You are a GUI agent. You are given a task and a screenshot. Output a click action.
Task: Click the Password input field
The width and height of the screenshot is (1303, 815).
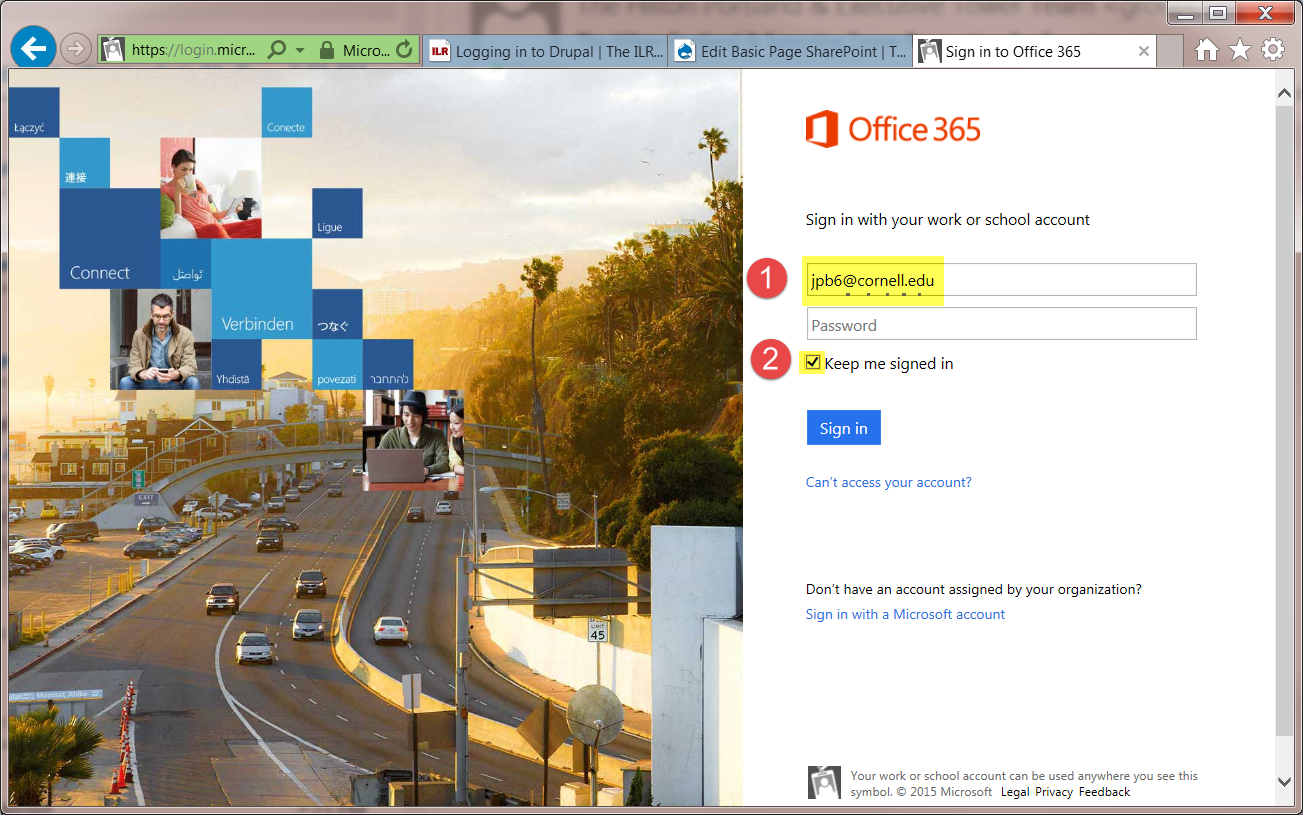pos(1001,324)
